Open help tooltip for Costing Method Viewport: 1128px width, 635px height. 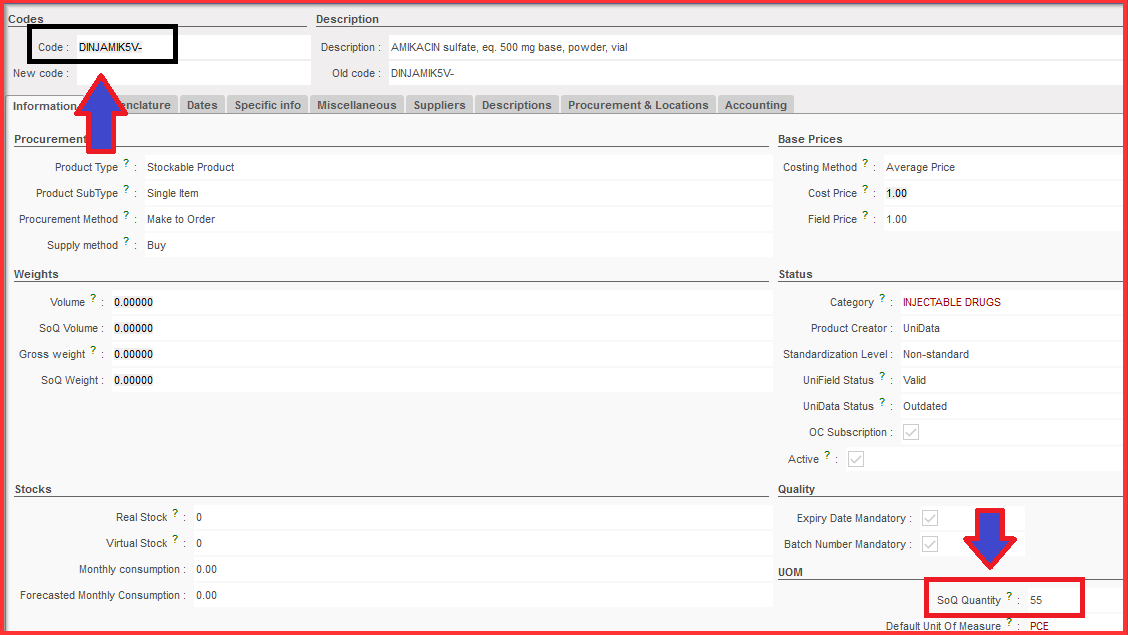[865, 164]
